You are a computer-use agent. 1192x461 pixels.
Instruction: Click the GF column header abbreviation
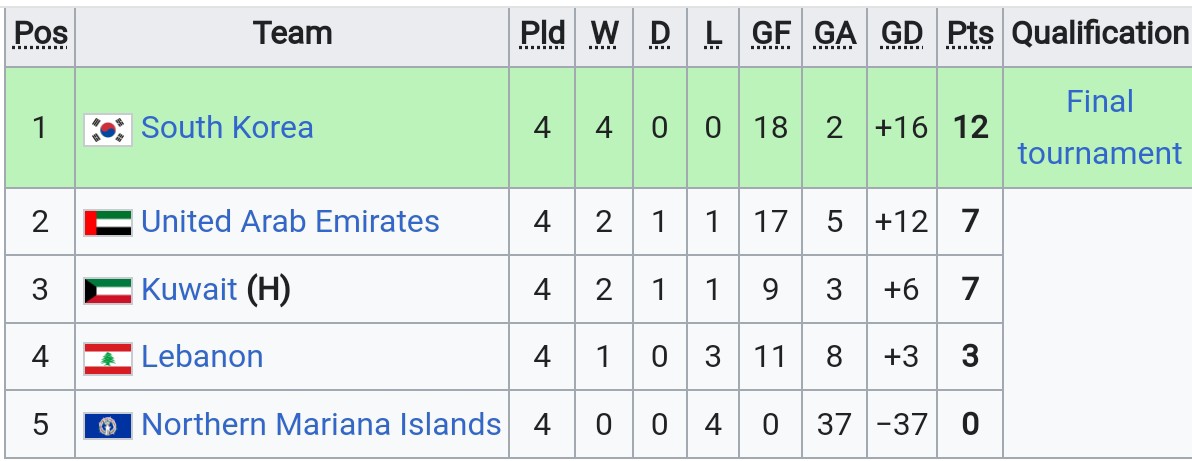770,33
